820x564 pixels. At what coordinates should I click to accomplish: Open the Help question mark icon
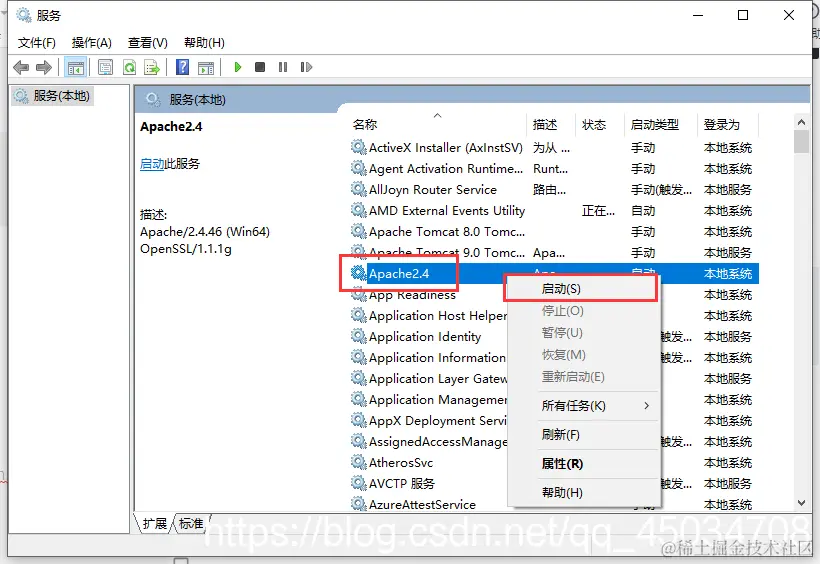pyautogui.click(x=183, y=67)
